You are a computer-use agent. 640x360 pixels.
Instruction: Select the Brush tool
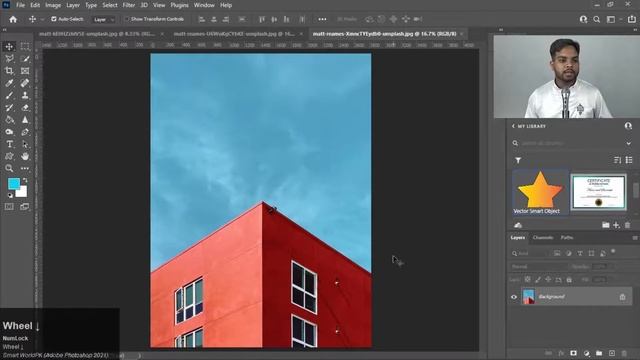pos(9,96)
